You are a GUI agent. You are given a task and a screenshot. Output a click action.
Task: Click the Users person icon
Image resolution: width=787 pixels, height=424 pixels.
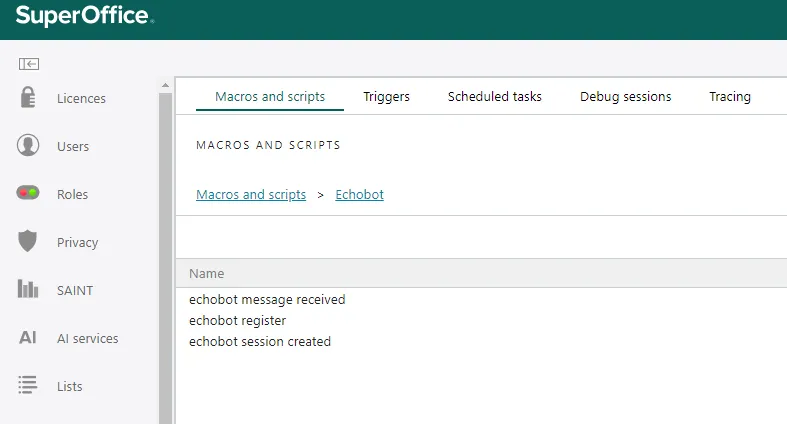pyautogui.click(x=28, y=146)
